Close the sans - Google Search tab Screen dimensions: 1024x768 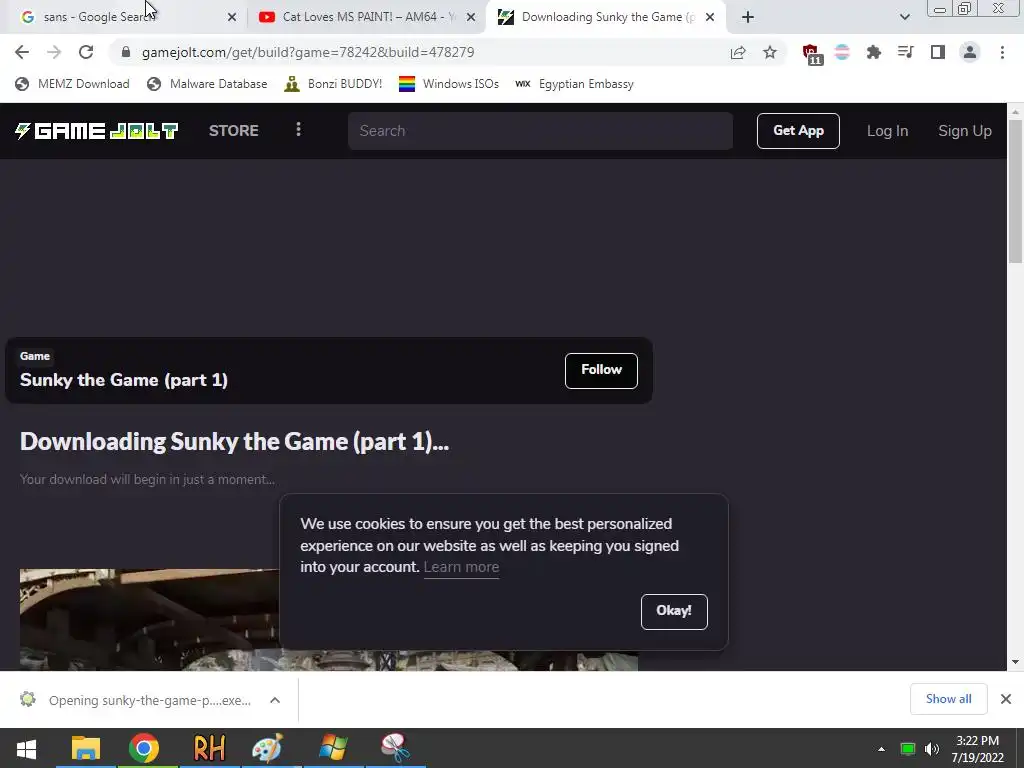point(231,18)
